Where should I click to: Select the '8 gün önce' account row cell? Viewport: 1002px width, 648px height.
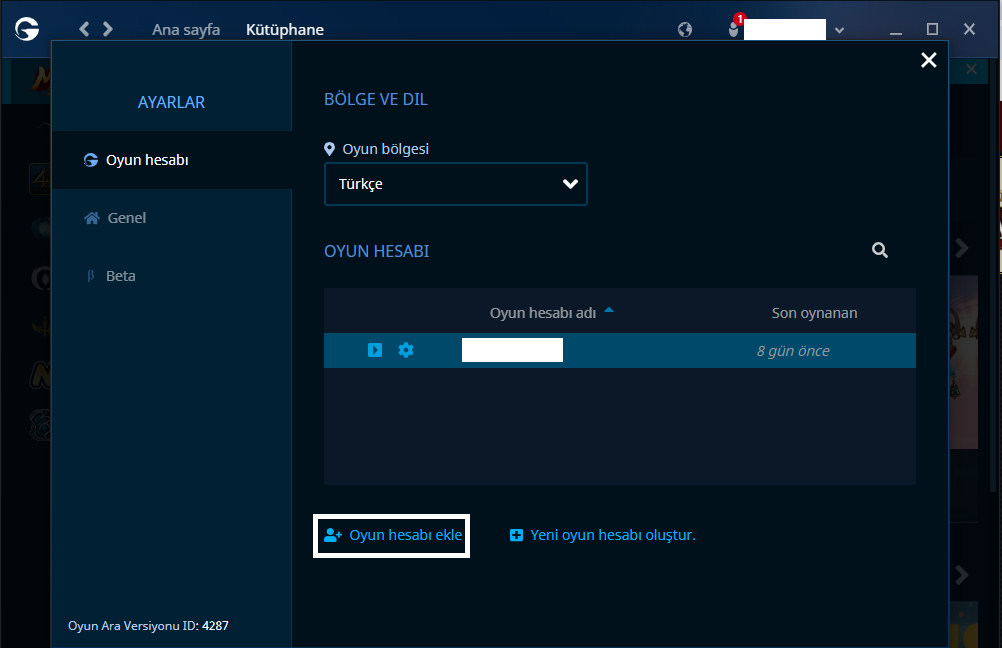tap(793, 351)
